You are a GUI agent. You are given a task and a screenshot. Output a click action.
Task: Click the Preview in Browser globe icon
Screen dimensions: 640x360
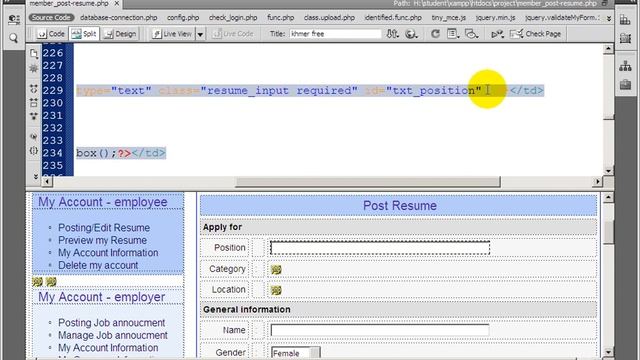pos(411,34)
